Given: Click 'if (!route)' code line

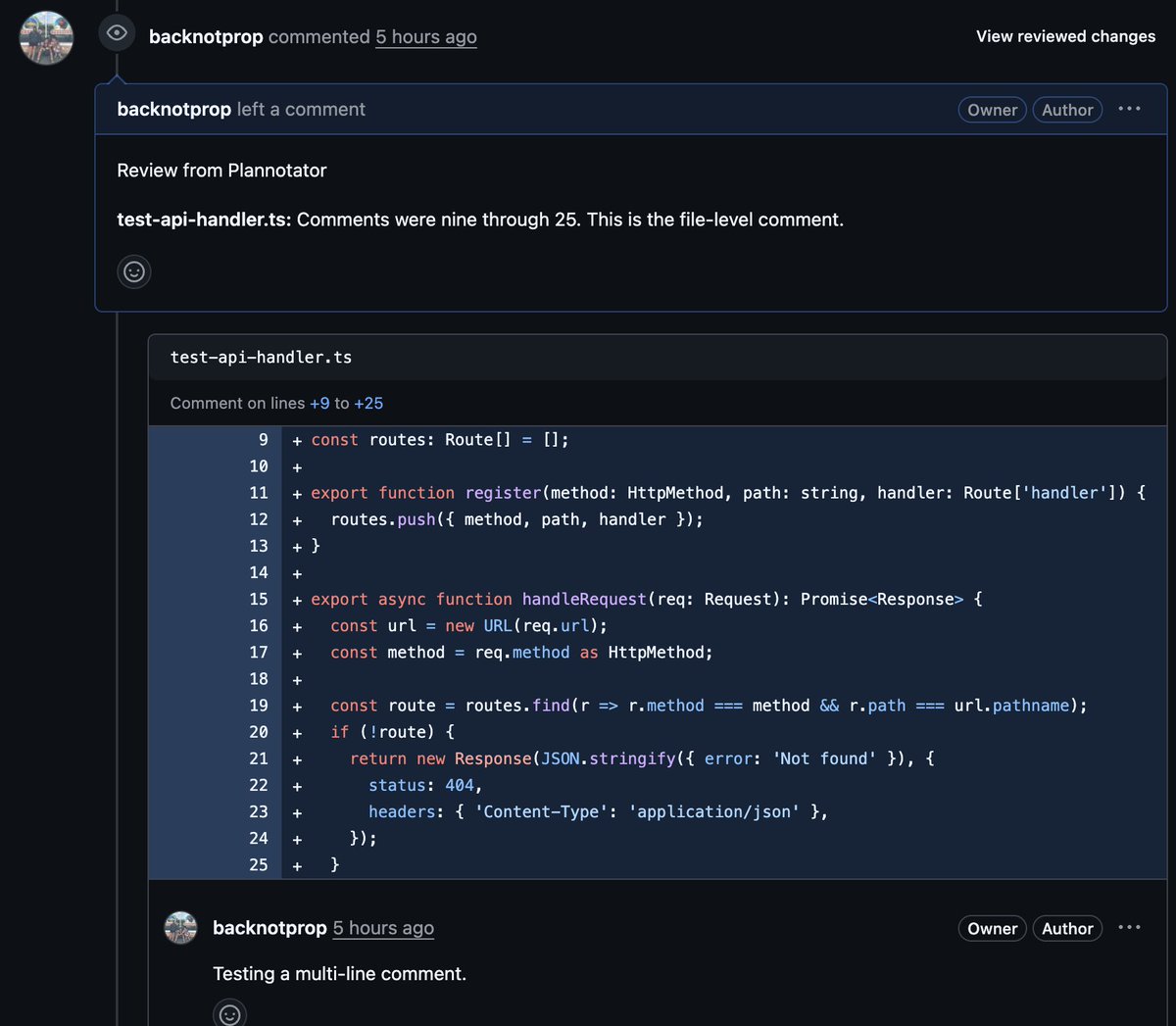Looking at the screenshot, I should click(x=392, y=732).
